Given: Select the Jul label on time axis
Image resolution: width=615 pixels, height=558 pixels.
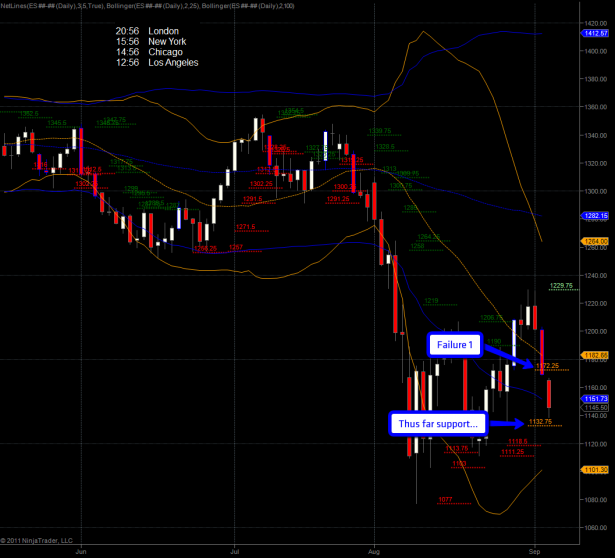Looking at the screenshot, I should pyautogui.click(x=236, y=550).
